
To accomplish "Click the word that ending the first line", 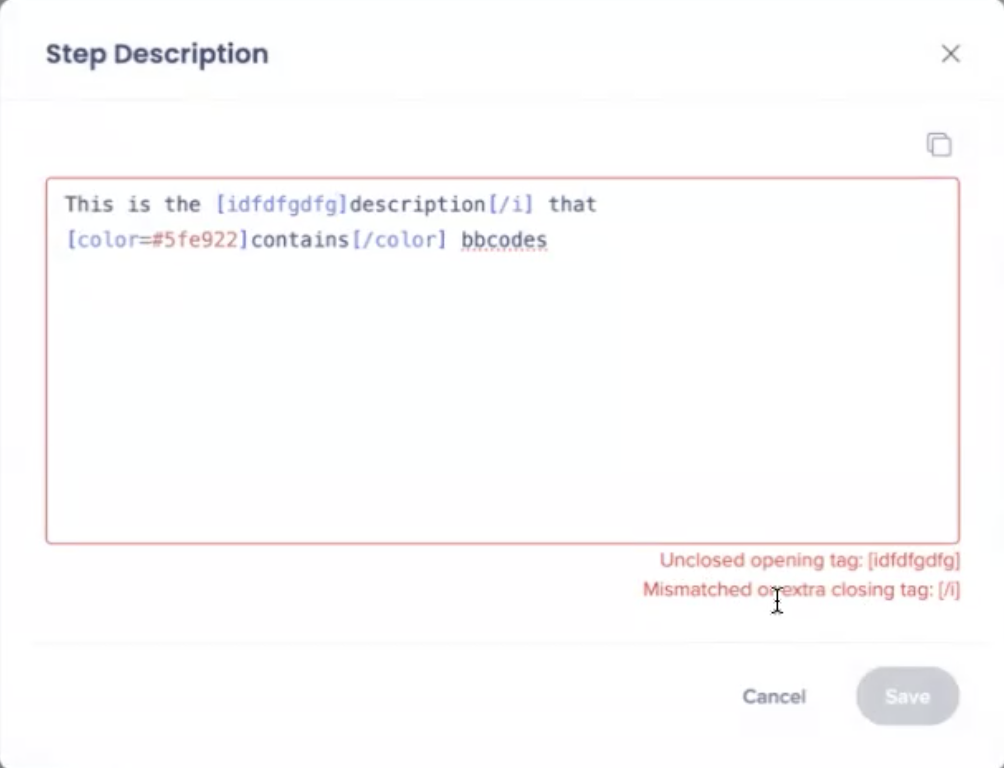I will point(572,205).
